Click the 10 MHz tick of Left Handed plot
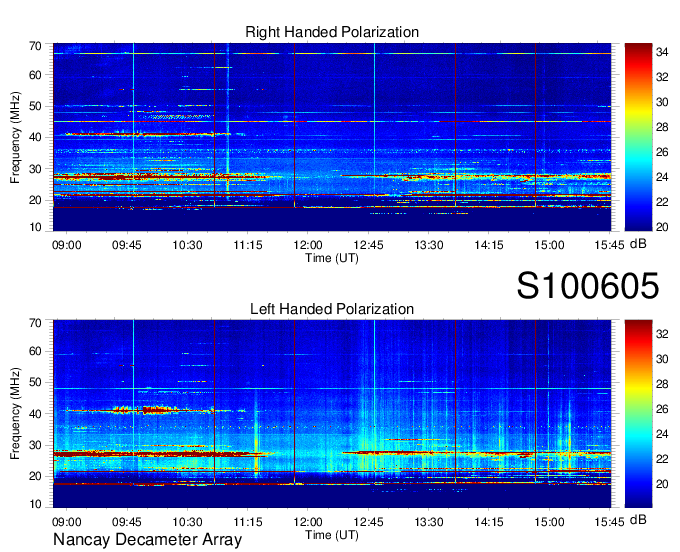Image resolution: width=680 pixels, height=552 pixels. coord(35,504)
